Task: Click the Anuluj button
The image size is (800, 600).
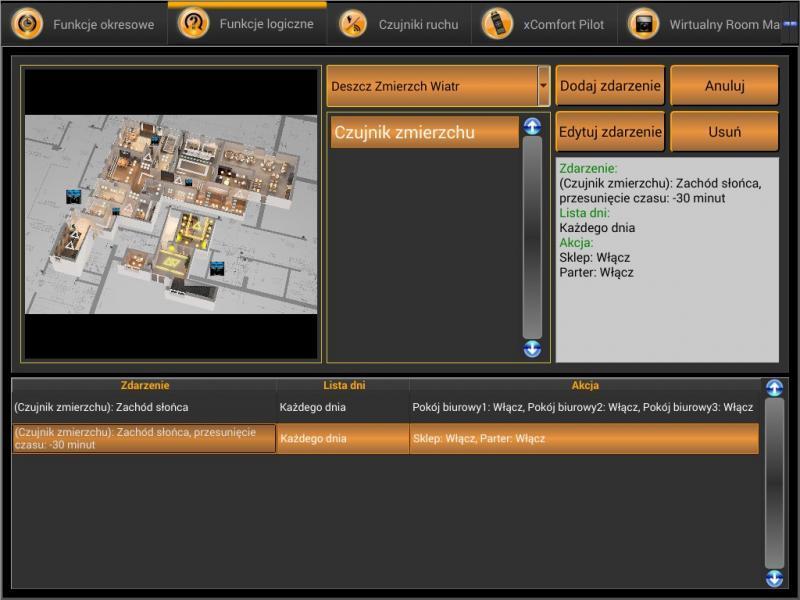Action: [724, 86]
